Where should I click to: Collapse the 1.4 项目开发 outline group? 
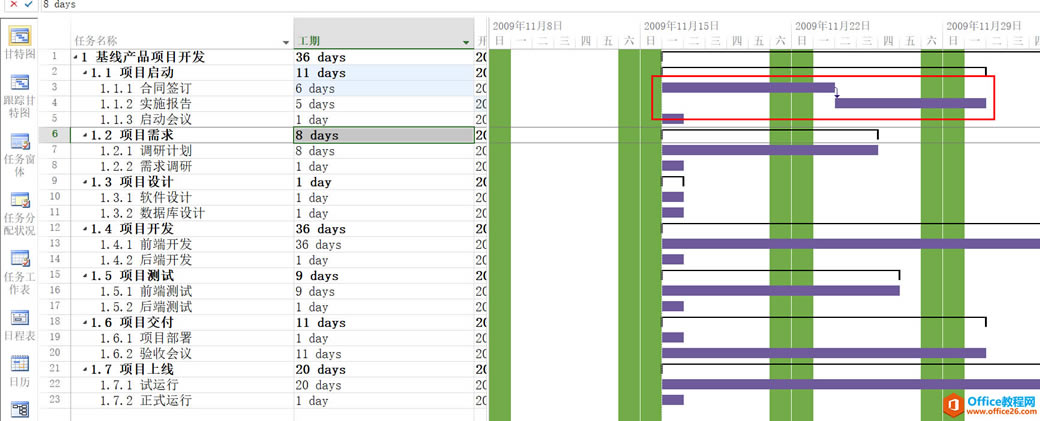click(84, 229)
